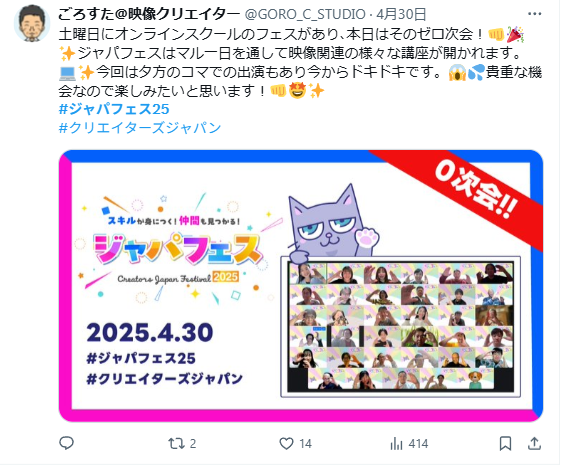Open the ごろすた@映像クリエイター display name
563x465 pixels.
(x=149, y=14)
